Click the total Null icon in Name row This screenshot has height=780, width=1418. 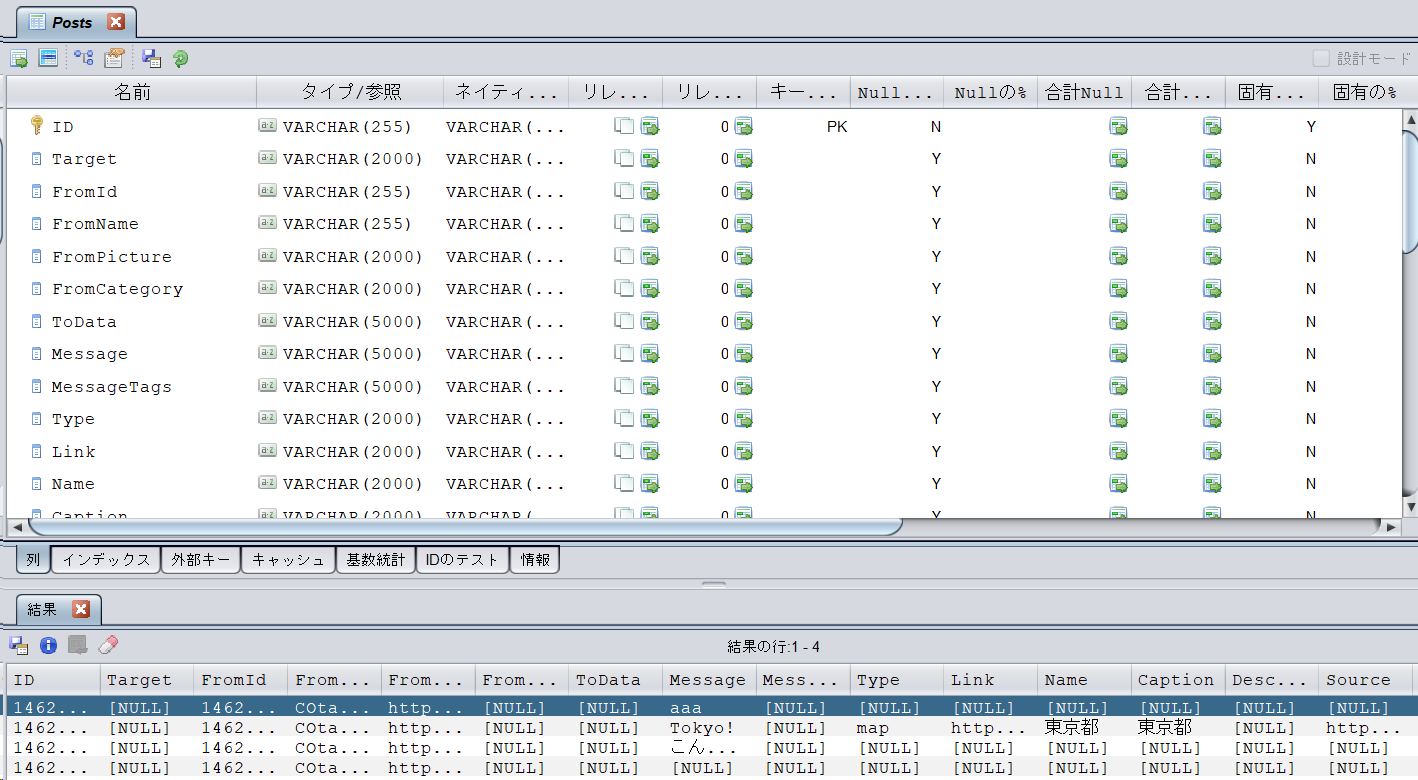[x=1118, y=484]
